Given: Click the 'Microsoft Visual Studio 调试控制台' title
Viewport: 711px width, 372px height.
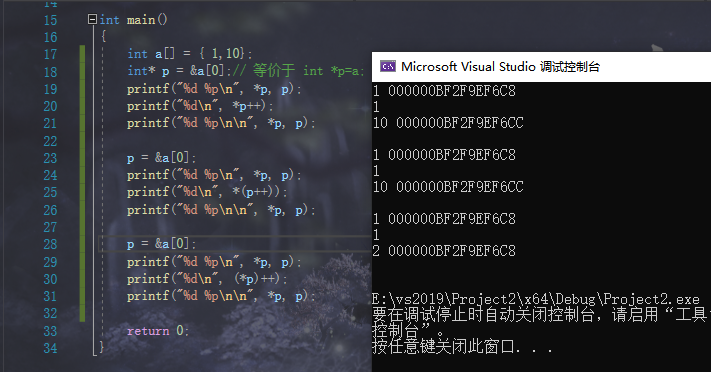Looking at the screenshot, I should click(500, 67).
